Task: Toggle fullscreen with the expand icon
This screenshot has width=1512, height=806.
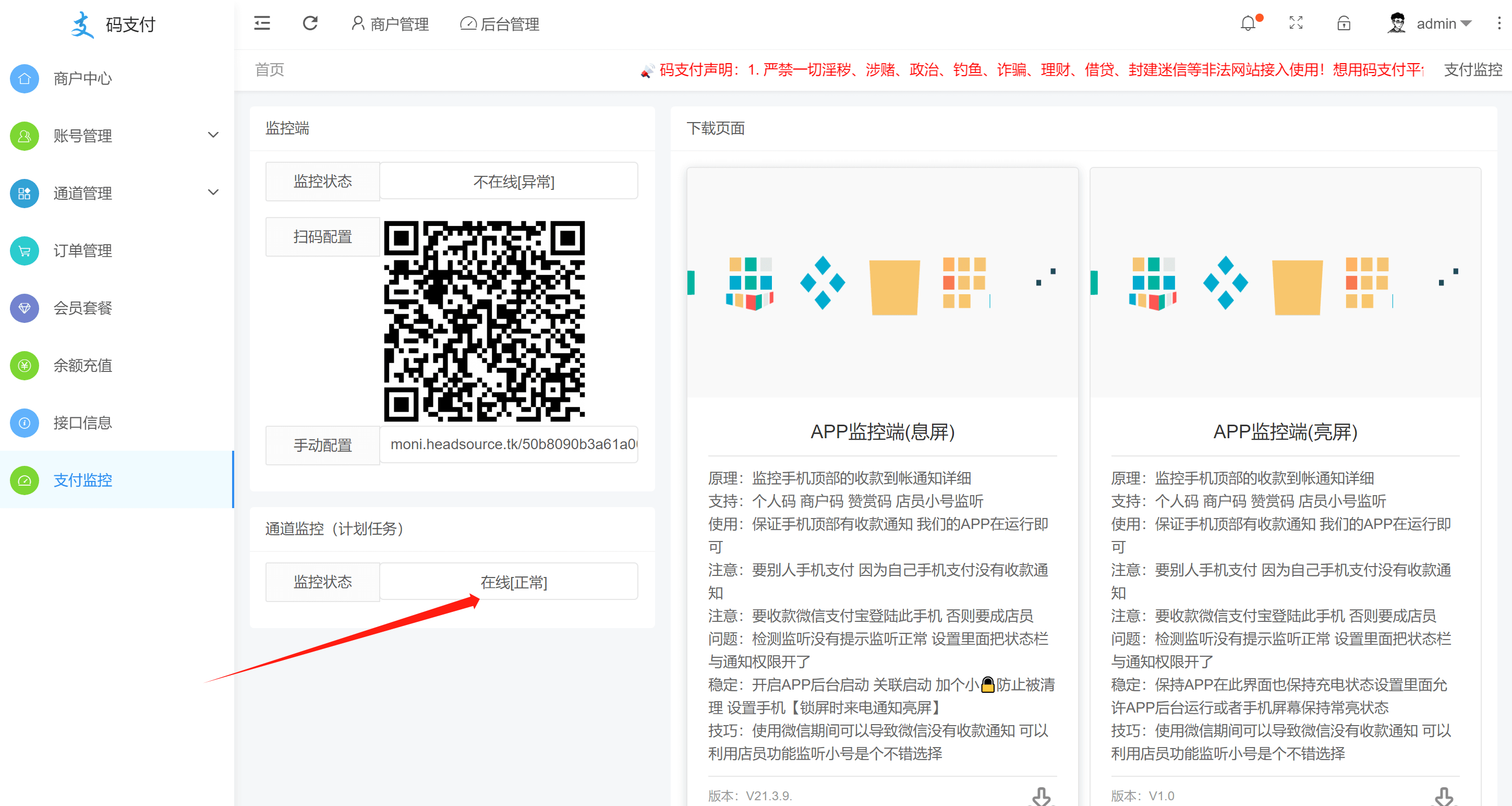Action: point(1296,23)
